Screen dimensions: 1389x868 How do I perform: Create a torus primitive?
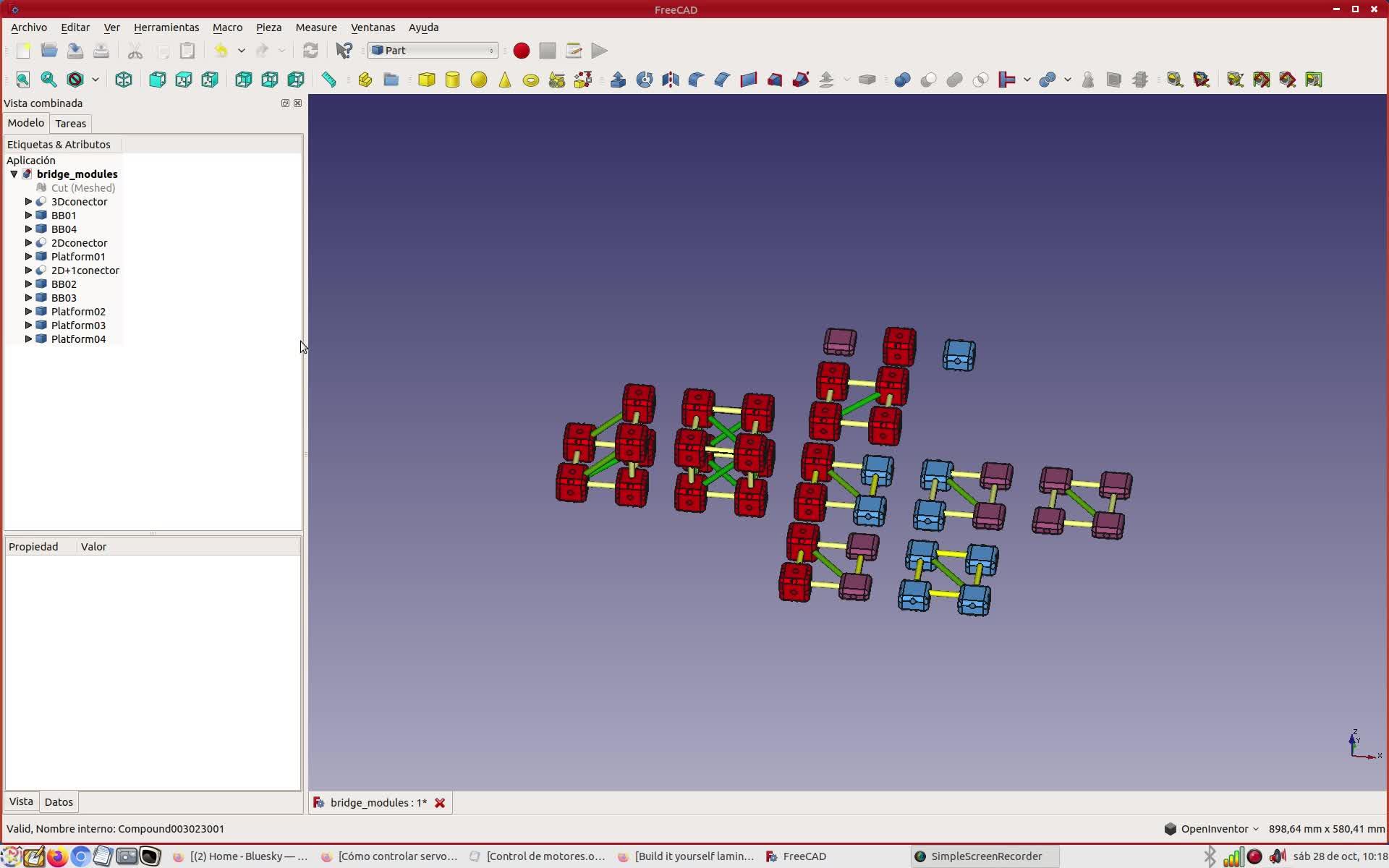531,80
